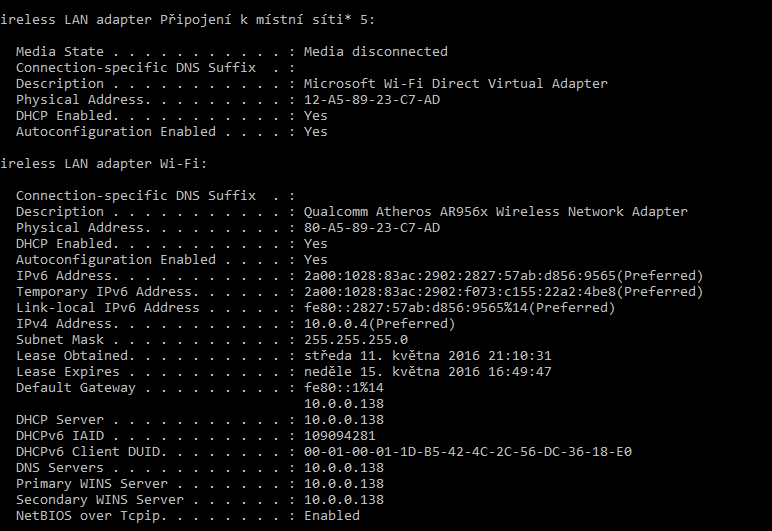
Task: Click the DHCPv6 IAID value 109094281
Action: [x=339, y=436]
